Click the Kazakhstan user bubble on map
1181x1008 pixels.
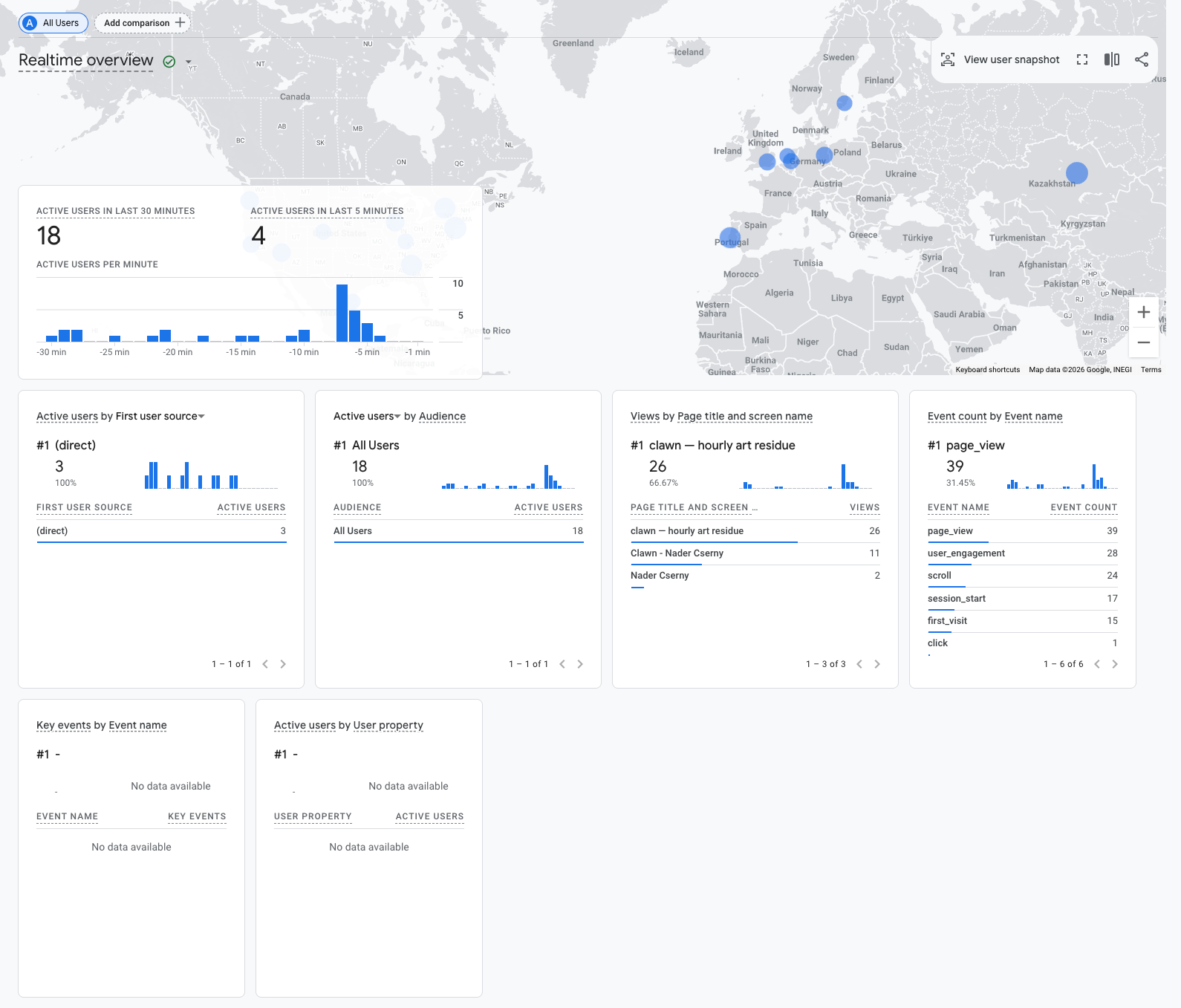[1077, 173]
